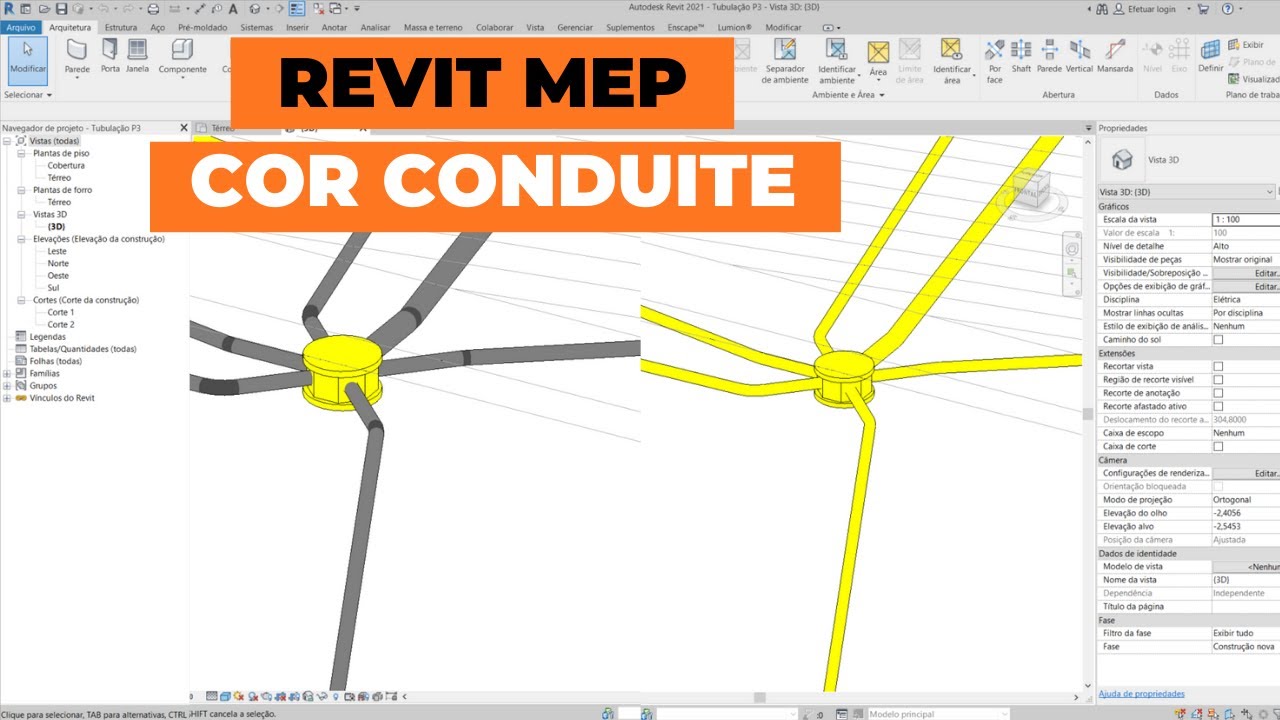The image size is (1280, 720).
Task: Select the Janela window tool
Action: pos(137,56)
